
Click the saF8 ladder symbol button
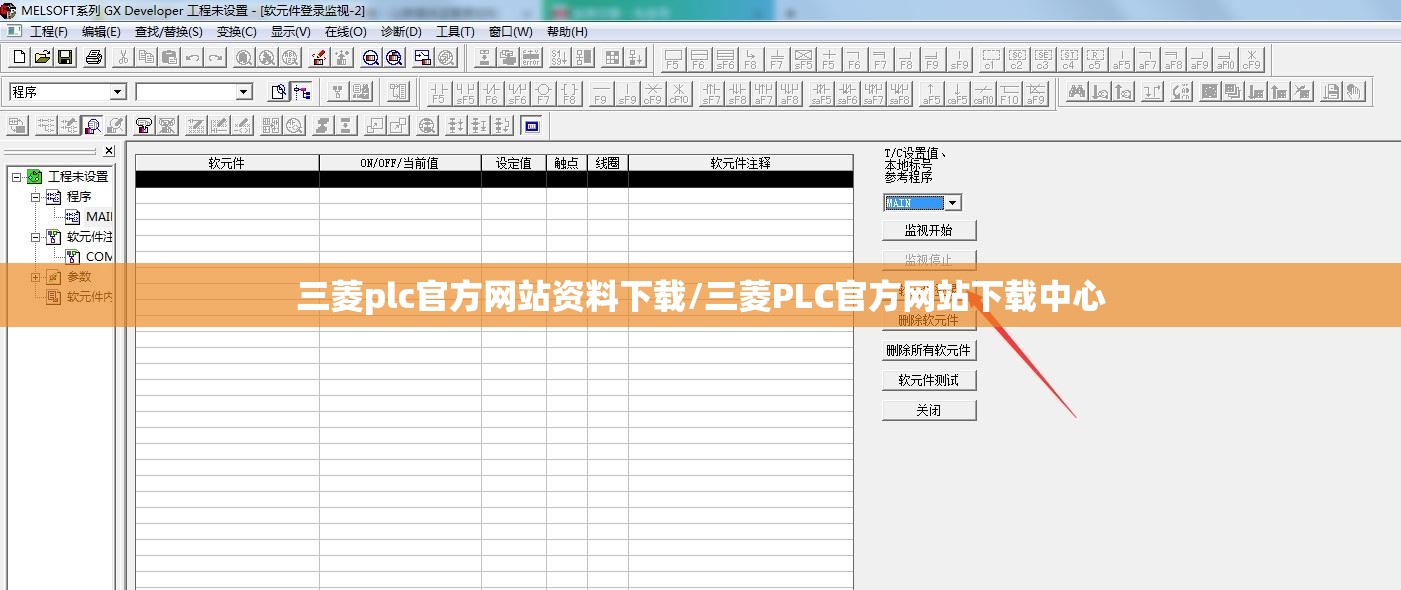click(x=899, y=93)
